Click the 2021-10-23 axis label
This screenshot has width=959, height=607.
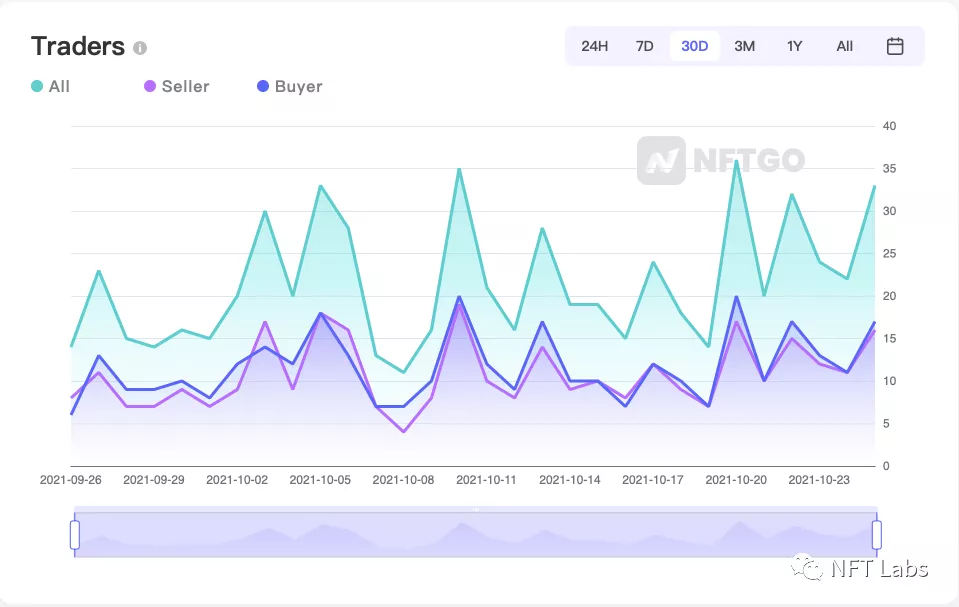point(819,480)
